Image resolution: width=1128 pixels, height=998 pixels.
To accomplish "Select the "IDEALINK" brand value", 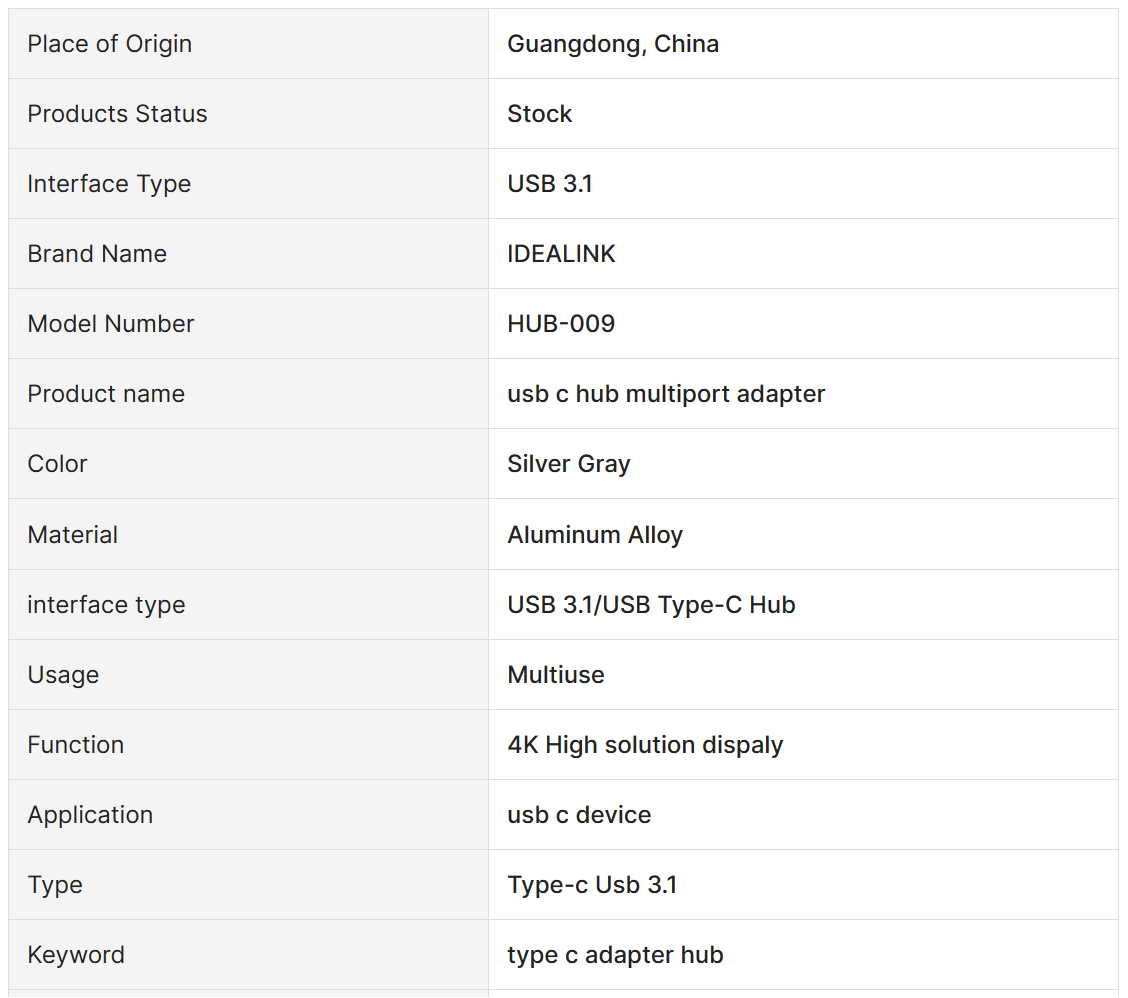I will click(561, 254).
